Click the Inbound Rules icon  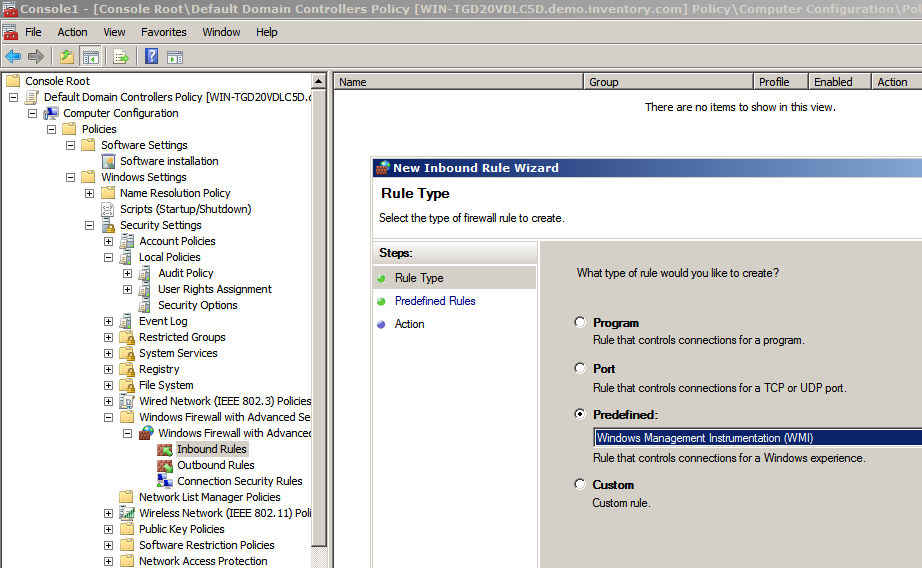(x=165, y=449)
